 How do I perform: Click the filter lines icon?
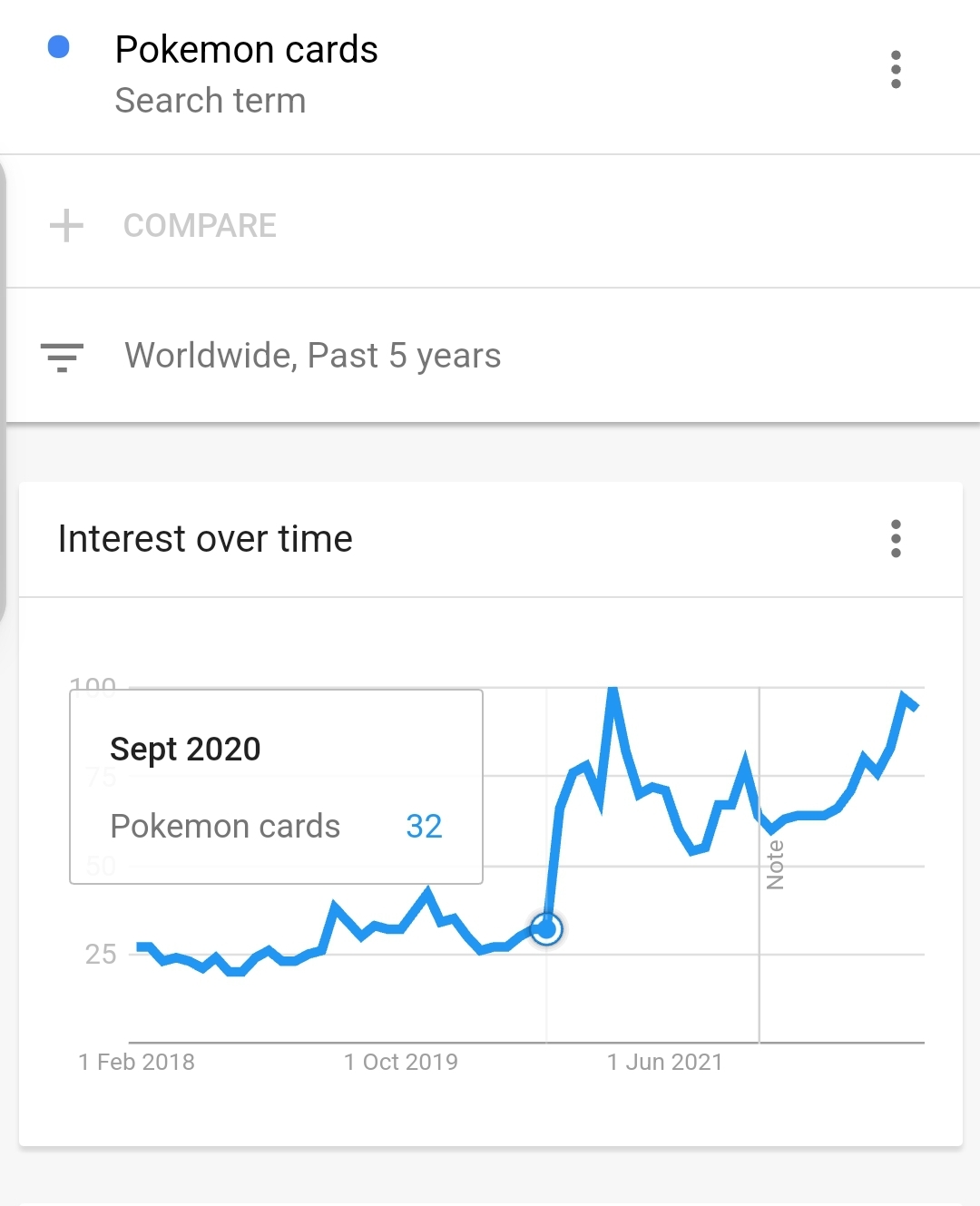(x=62, y=357)
